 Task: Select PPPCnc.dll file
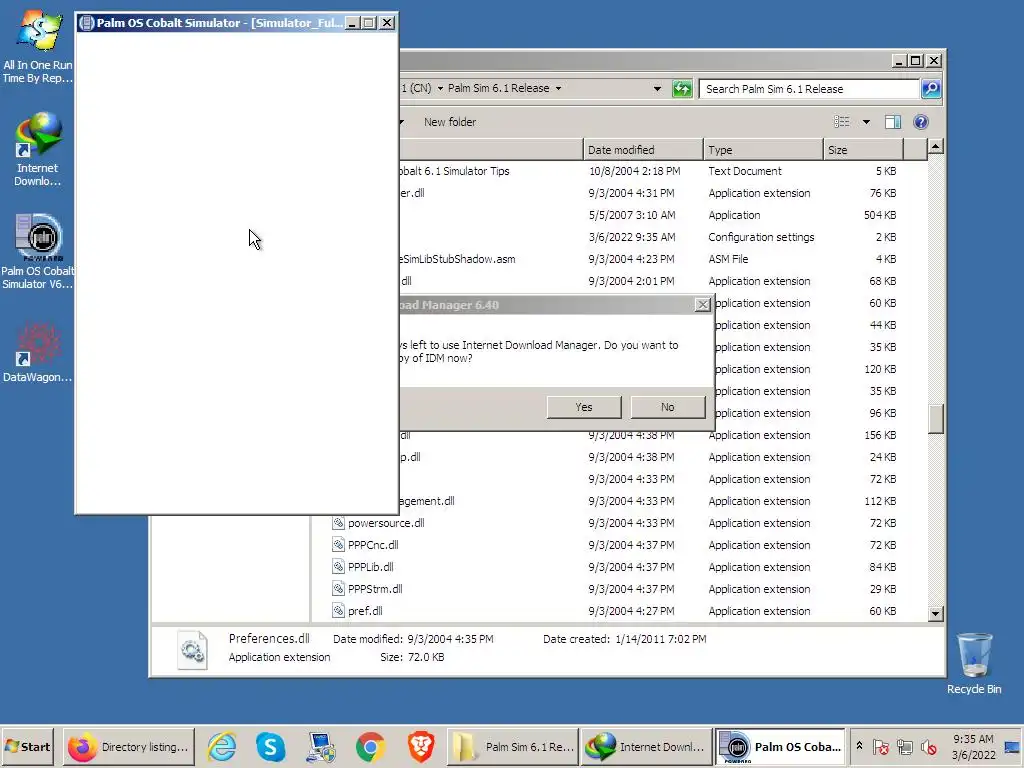pyautogui.click(x=372, y=545)
